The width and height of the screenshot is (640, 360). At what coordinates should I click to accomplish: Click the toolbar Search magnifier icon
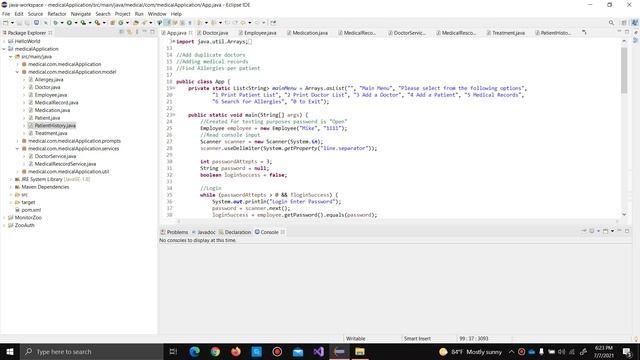pyautogui.click(x=611, y=22)
